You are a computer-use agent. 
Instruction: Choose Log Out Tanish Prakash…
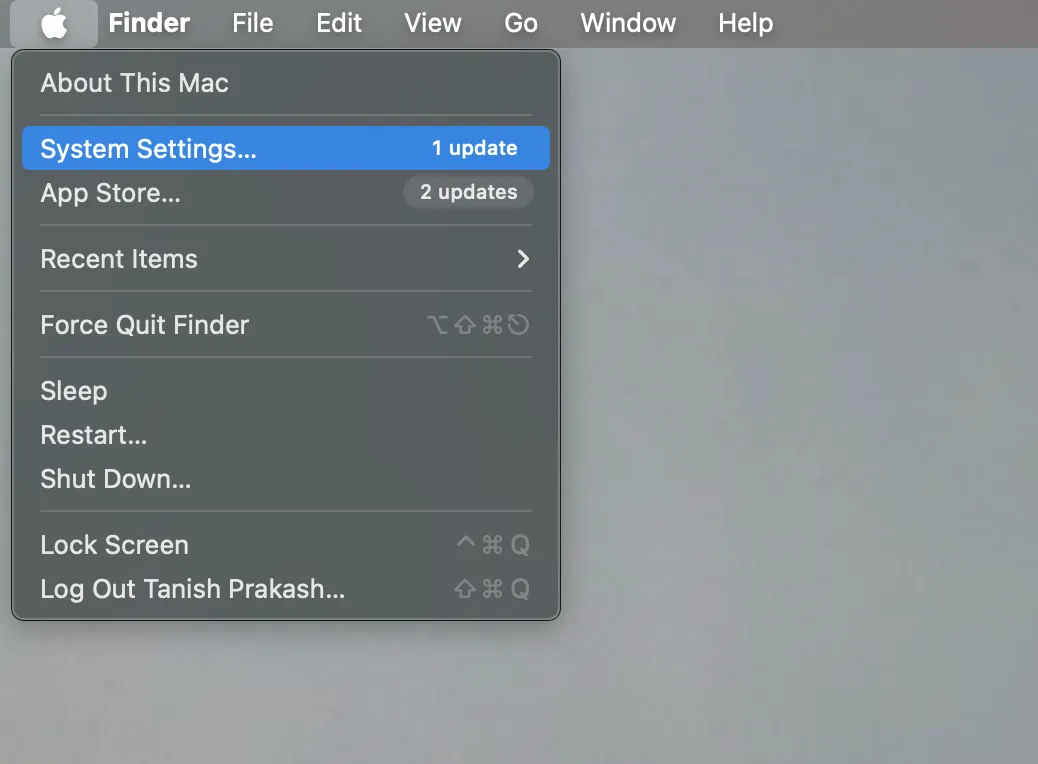[x=286, y=589]
